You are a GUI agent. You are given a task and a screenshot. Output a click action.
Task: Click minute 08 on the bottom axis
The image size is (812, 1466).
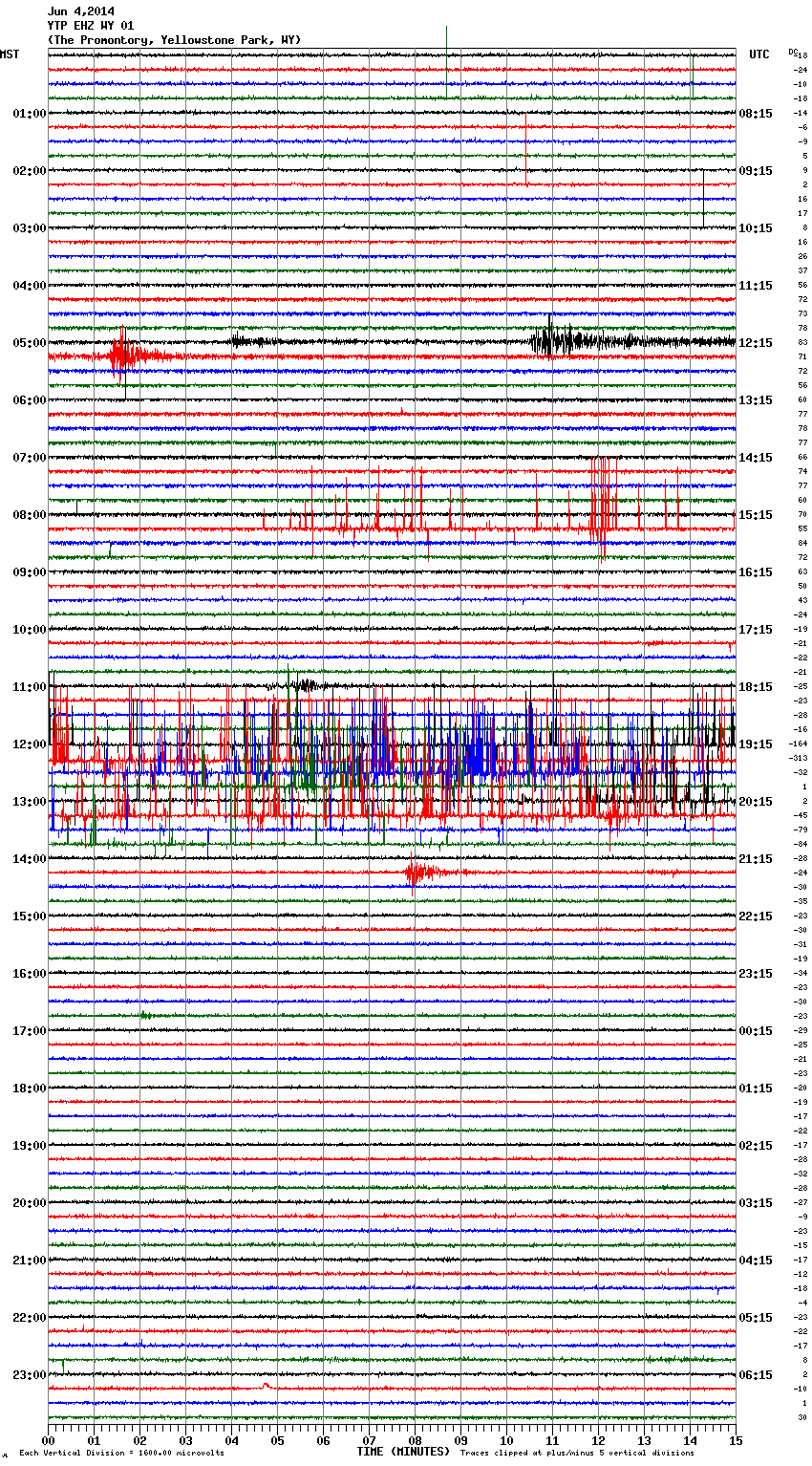coord(415,1440)
